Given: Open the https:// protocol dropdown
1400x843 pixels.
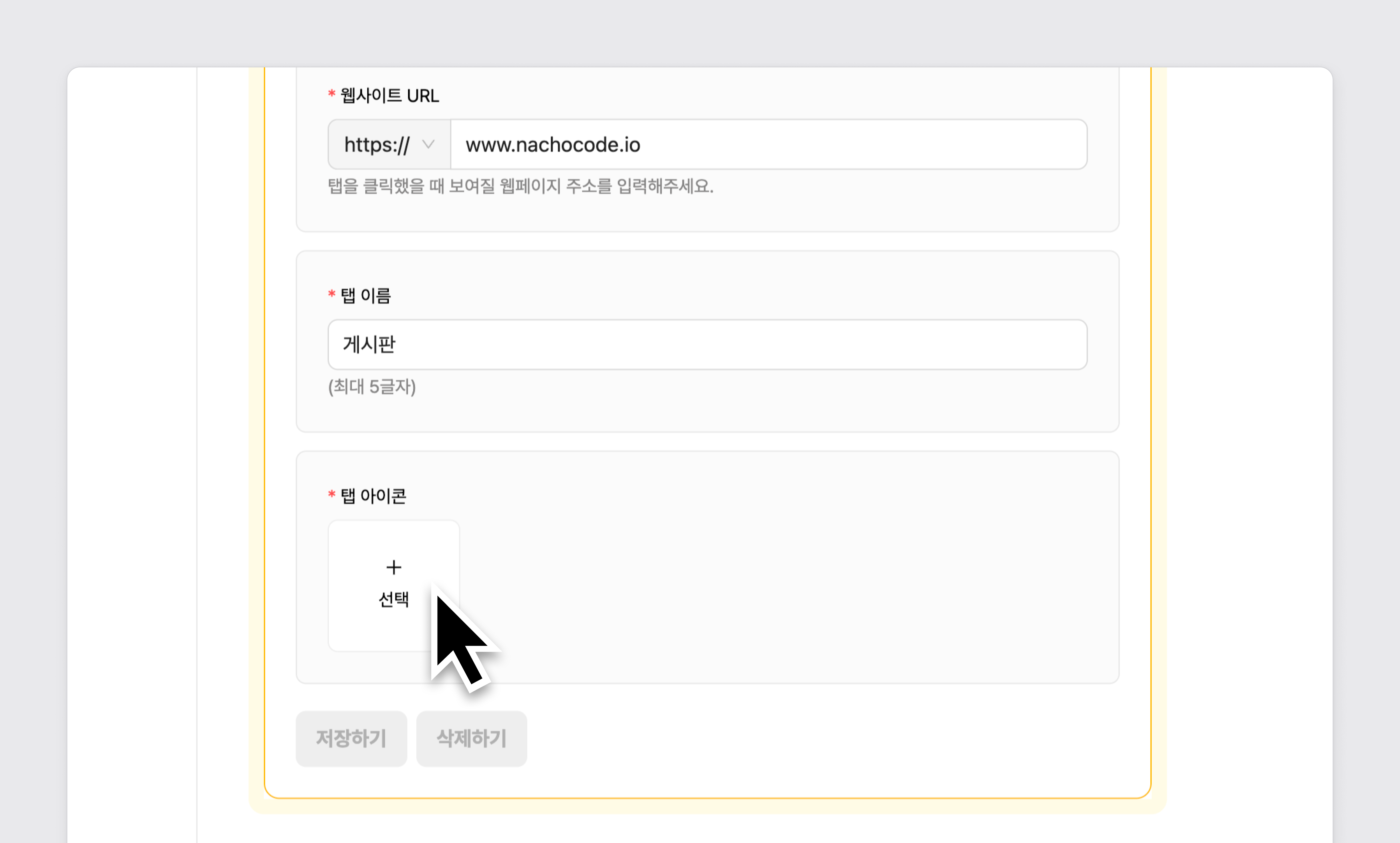Looking at the screenshot, I should pyautogui.click(x=390, y=144).
